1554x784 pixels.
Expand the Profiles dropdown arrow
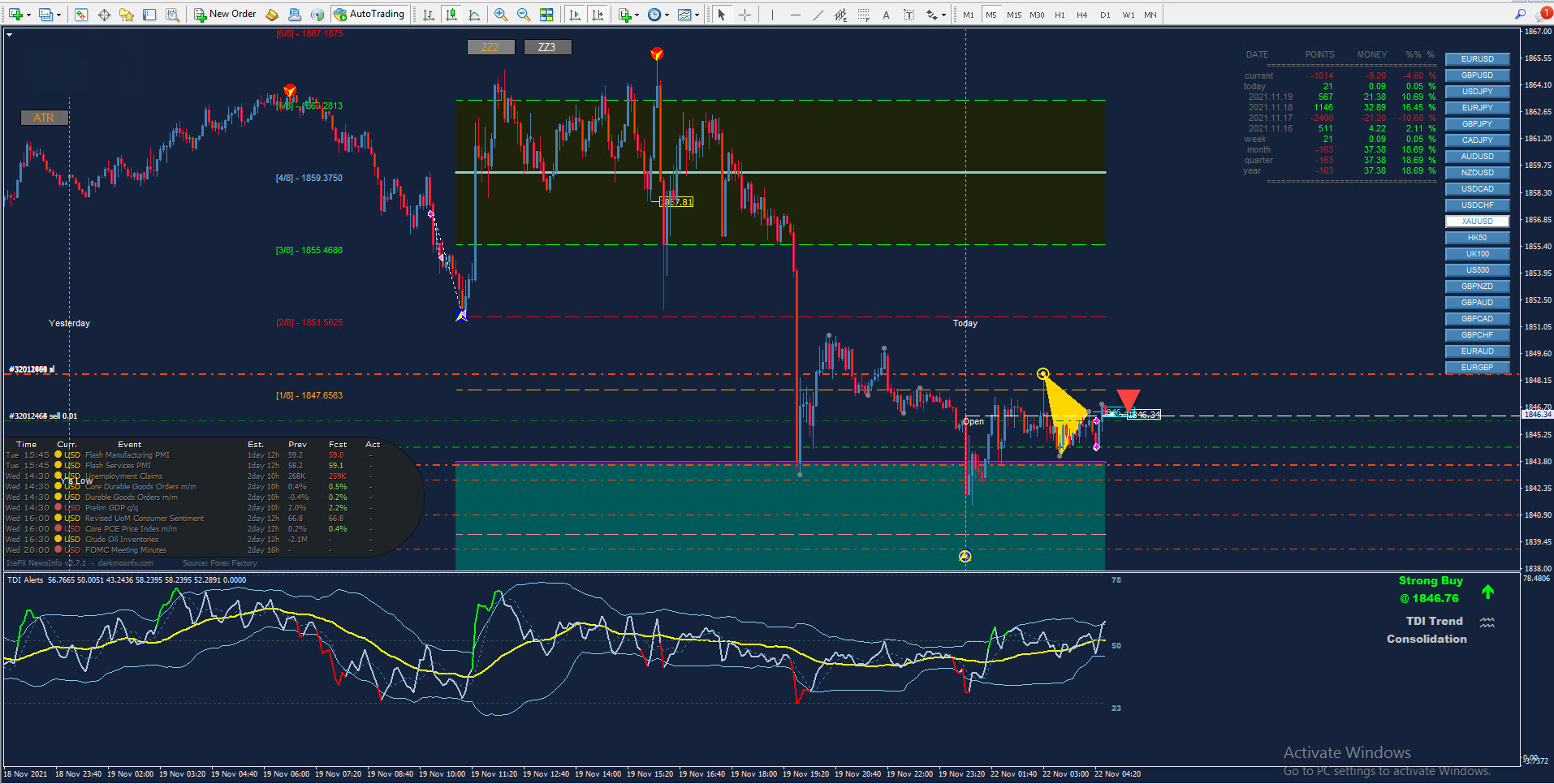[58, 15]
